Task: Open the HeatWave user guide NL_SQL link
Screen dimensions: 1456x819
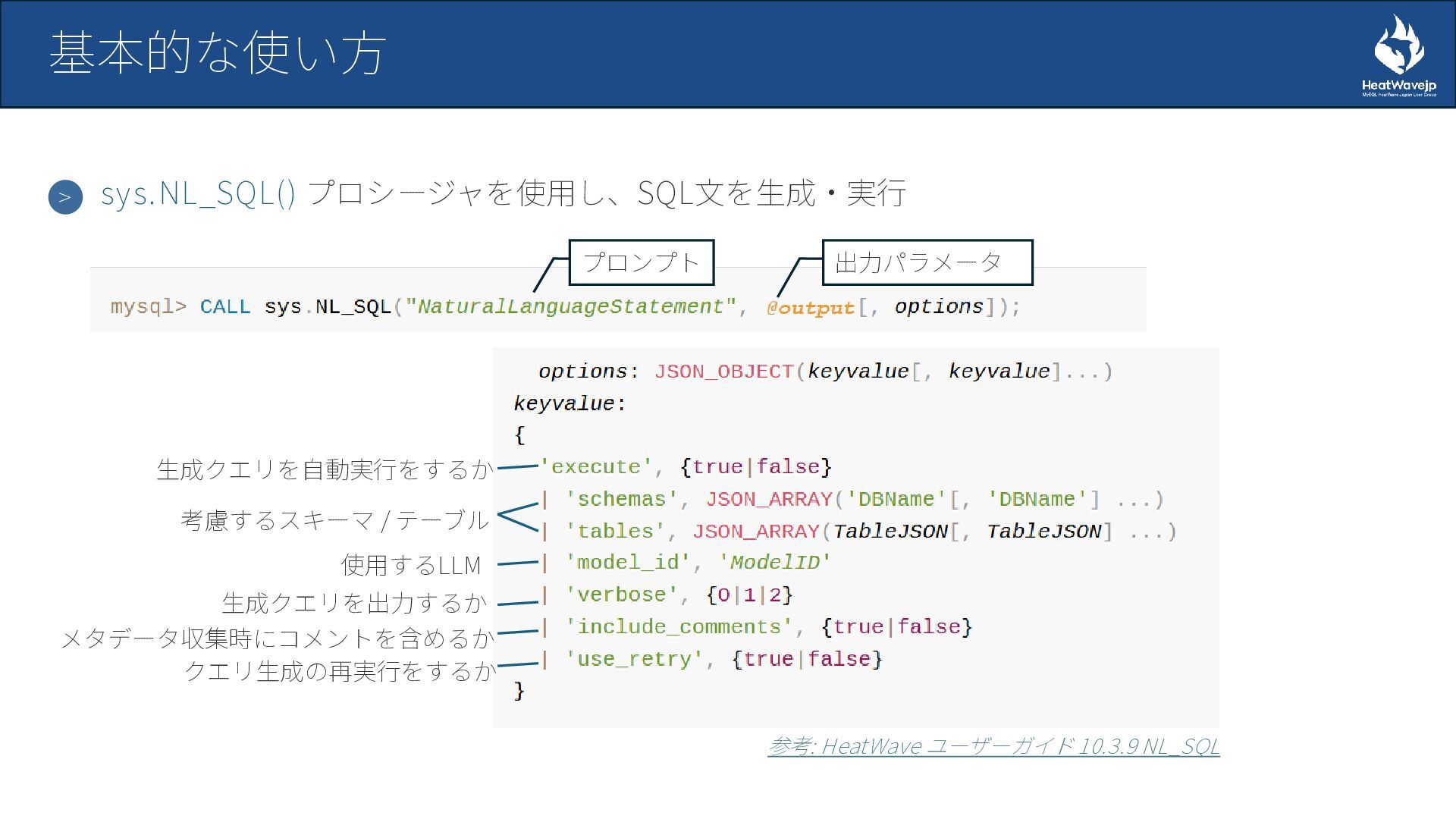Action: pyautogui.click(x=993, y=746)
